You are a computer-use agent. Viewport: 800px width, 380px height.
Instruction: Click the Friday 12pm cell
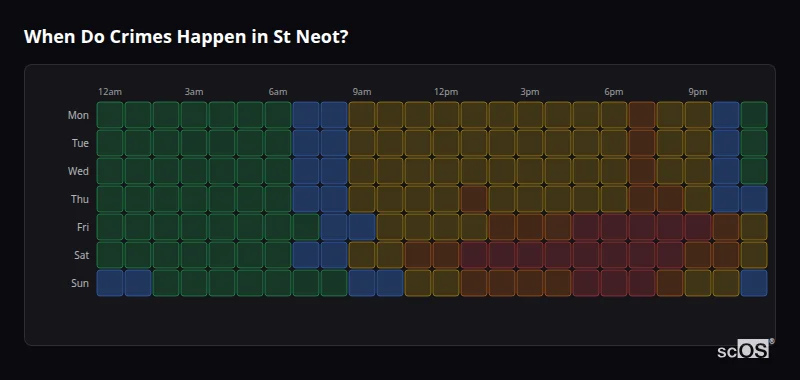coord(446,227)
